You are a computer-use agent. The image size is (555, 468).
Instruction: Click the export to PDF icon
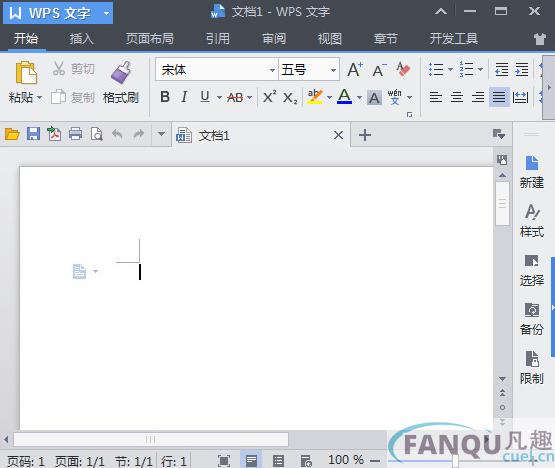click(x=54, y=134)
